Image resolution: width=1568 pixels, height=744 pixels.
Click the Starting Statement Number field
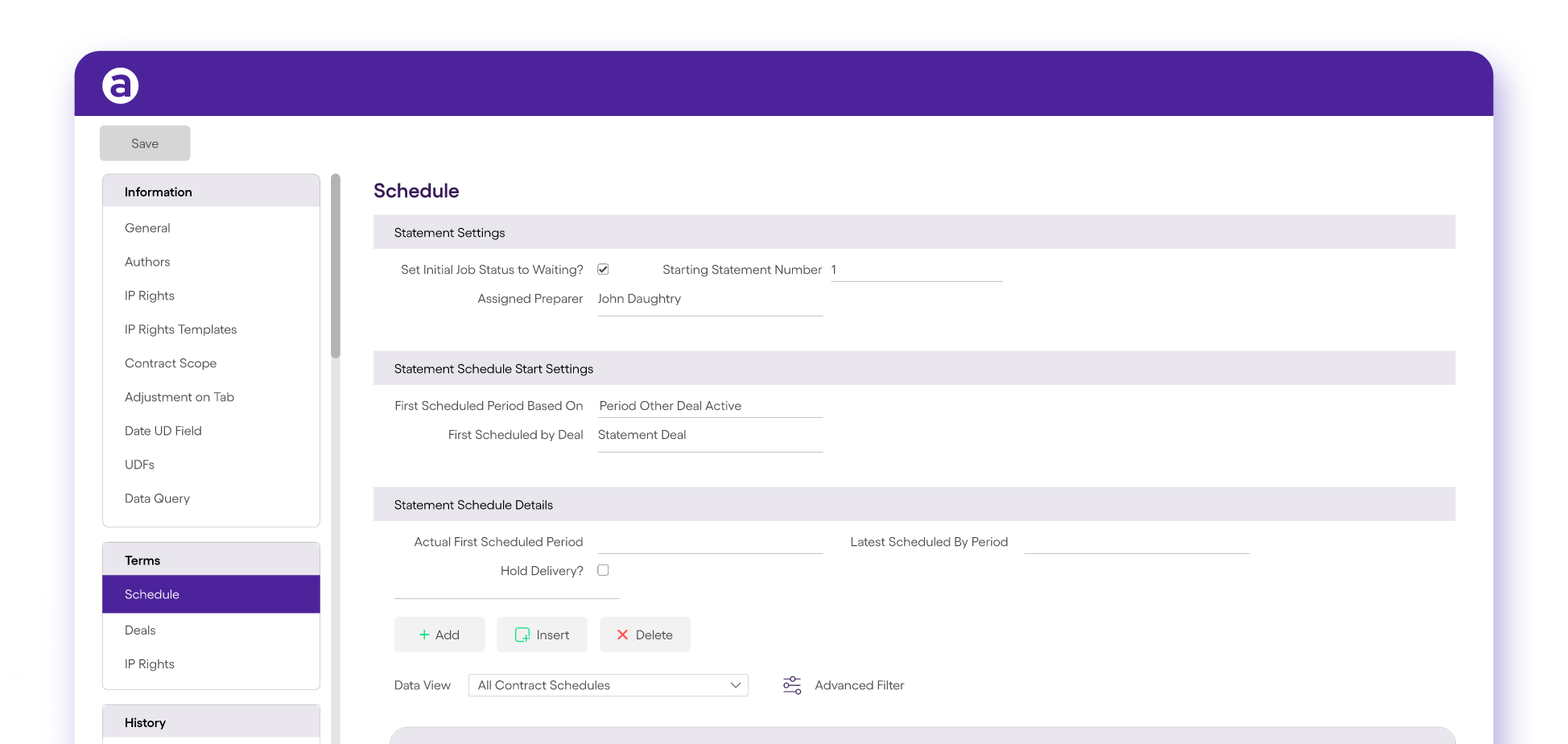pyautogui.click(x=916, y=271)
